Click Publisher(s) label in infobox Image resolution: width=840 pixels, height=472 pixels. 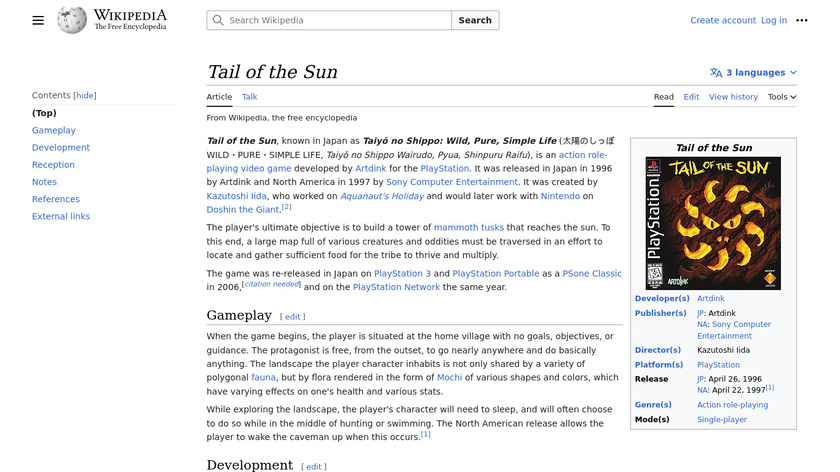pyautogui.click(x=660, y=313)
